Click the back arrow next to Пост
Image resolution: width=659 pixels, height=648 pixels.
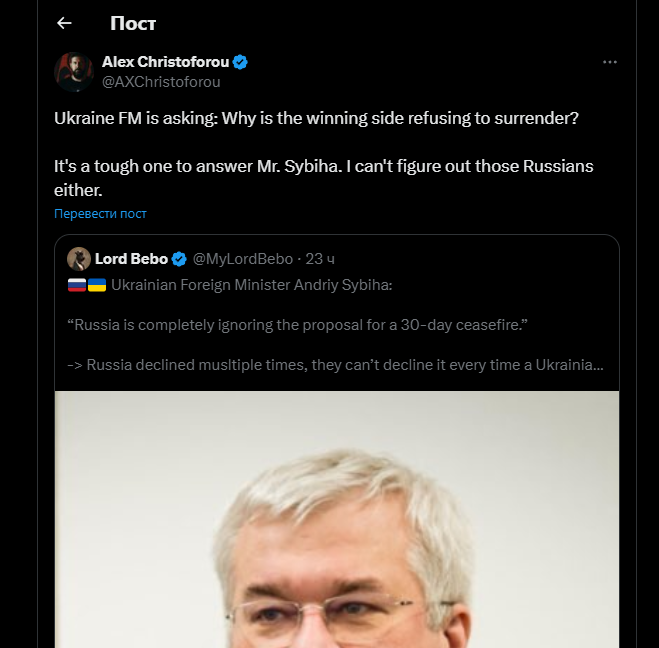pyautogui.click(x=65, y=23)
